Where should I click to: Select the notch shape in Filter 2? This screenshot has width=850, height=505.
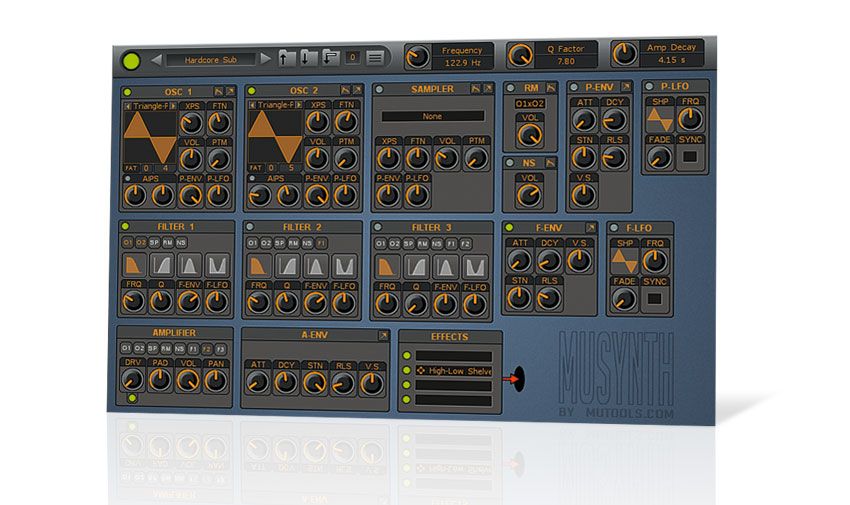point(344,266)
